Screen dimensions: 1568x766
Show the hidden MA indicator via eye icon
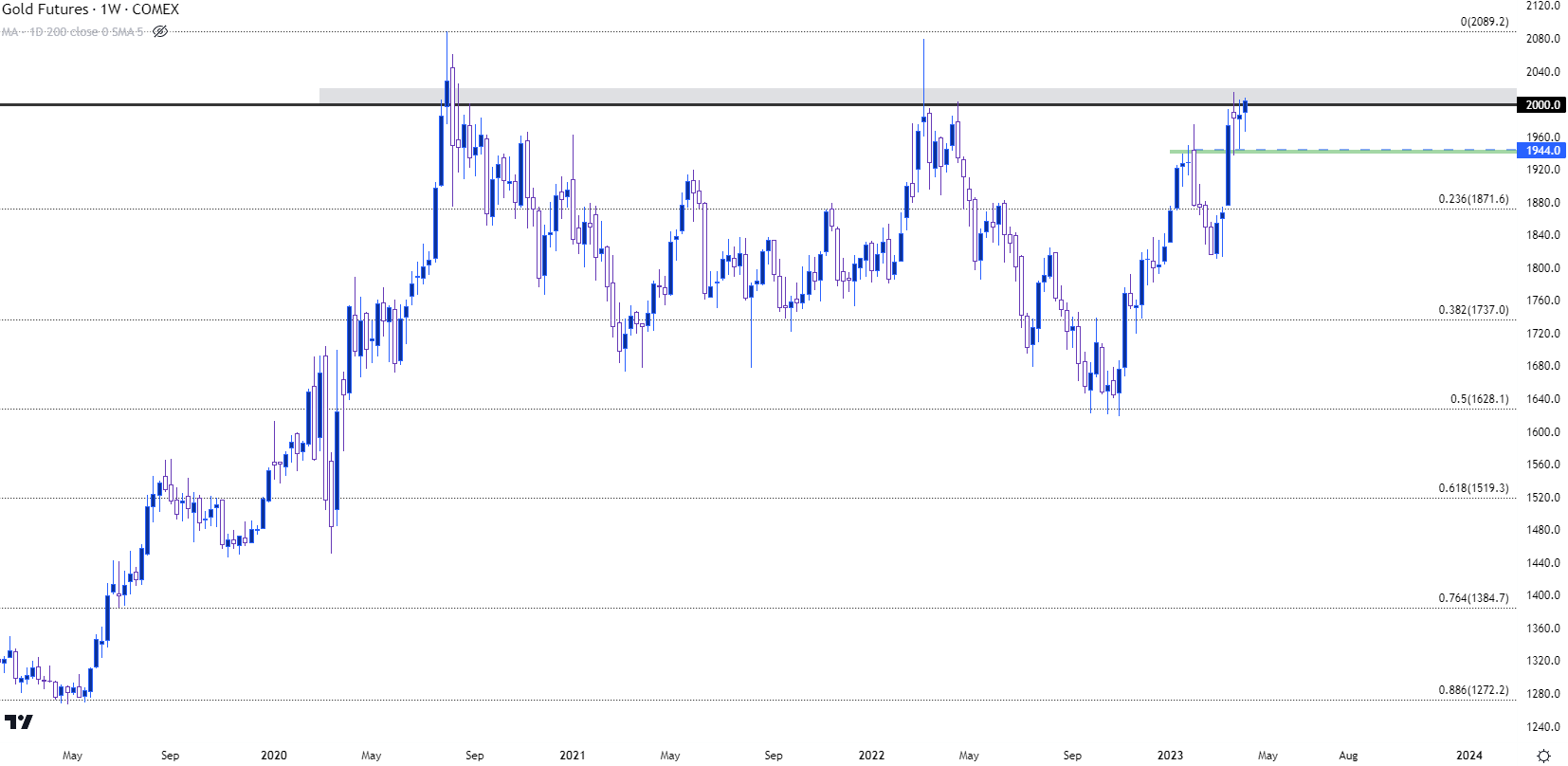pyautogui.click(x=160, y=32)
